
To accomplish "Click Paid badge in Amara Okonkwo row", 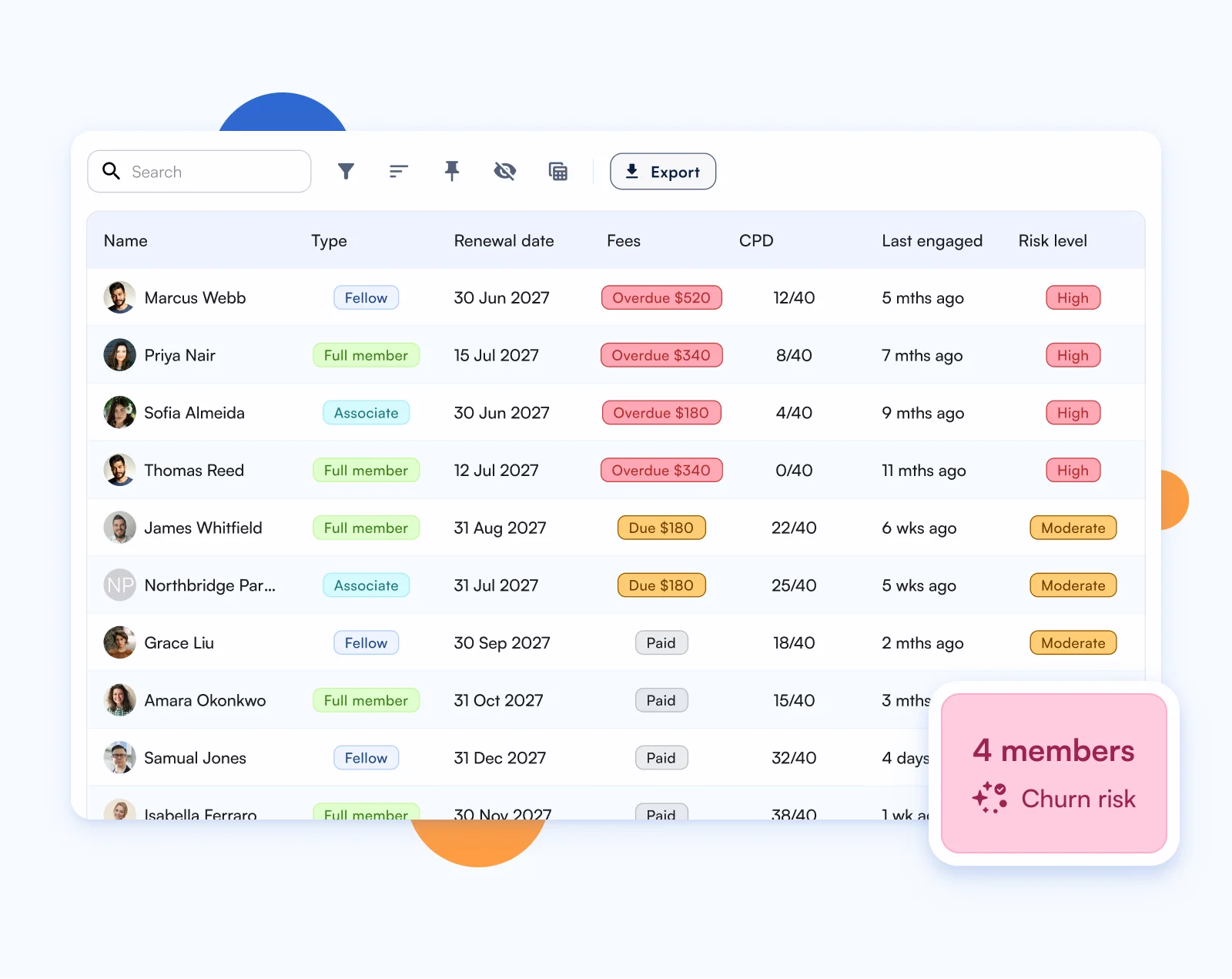I will tap(661, 700).
